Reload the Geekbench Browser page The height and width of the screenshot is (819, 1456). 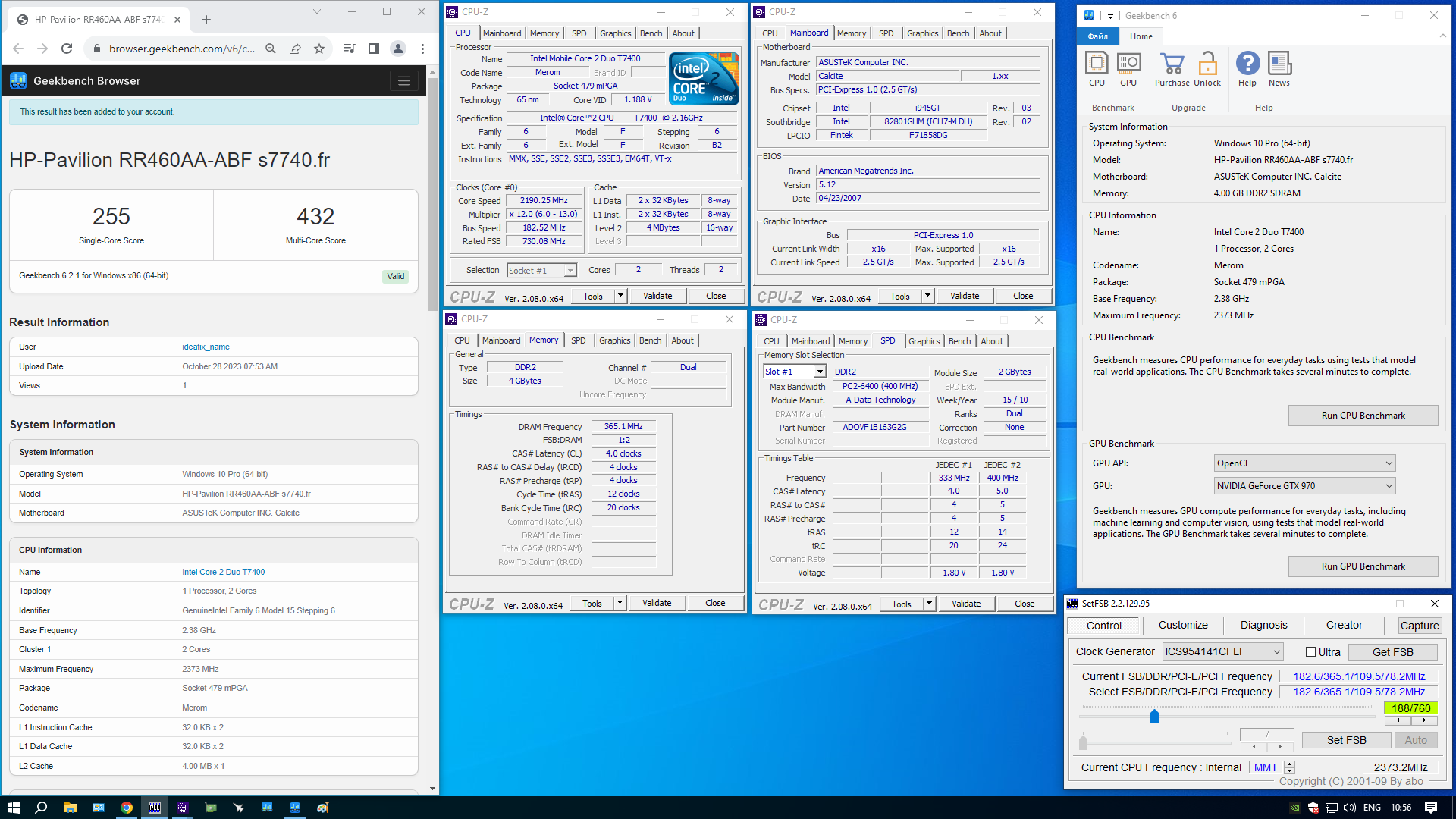tap(67, 49)
